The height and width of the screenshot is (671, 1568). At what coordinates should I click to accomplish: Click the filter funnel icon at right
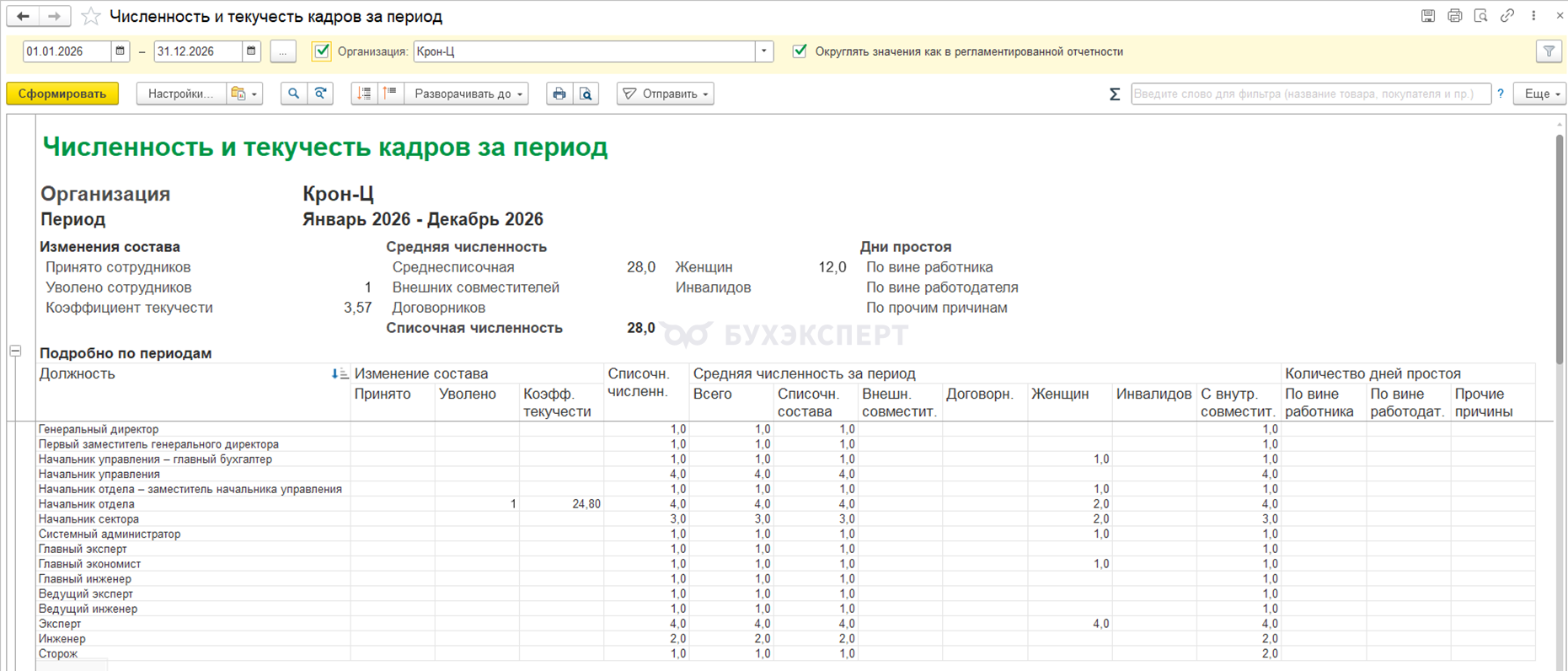(x=1549, y=51)
